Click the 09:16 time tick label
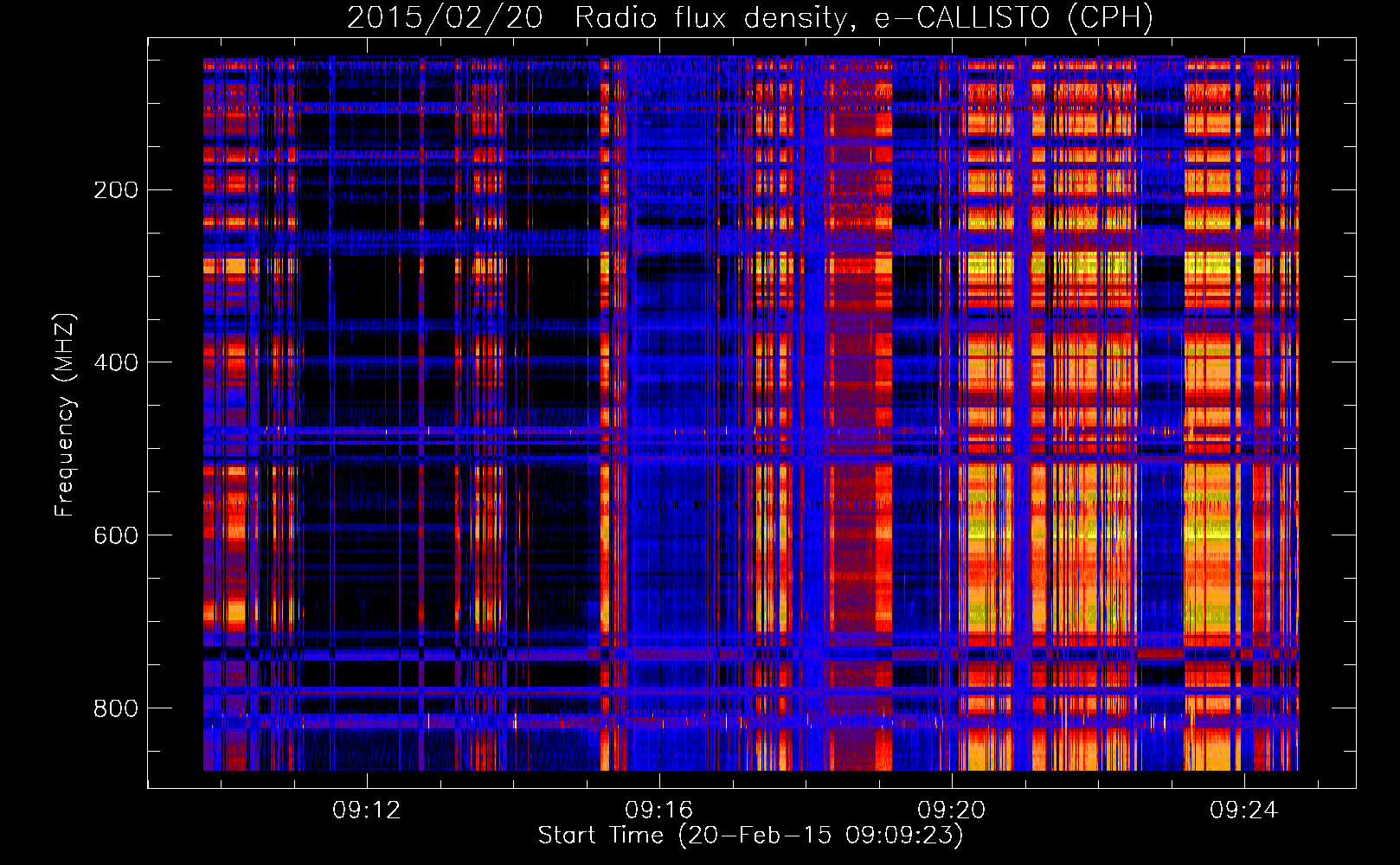The width and height of the screenshot is (1400, 865). click(659, 811)
